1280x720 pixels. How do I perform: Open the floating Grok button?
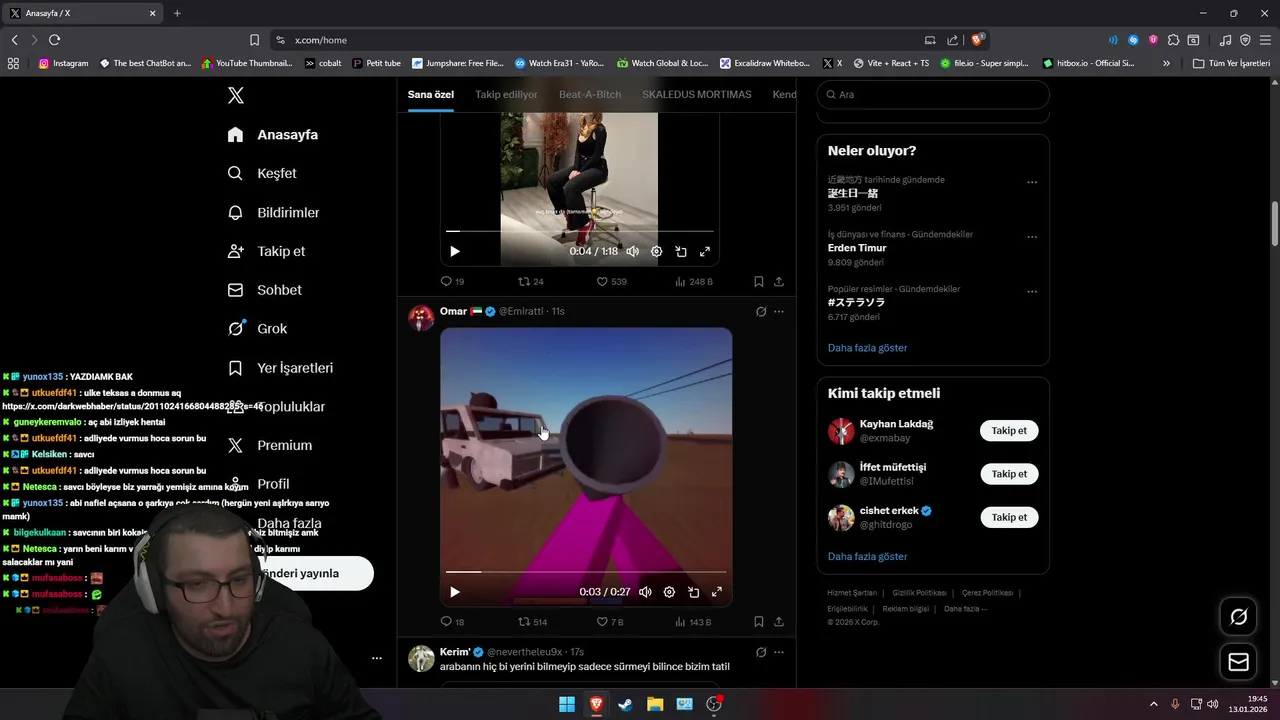point(1238,617)
